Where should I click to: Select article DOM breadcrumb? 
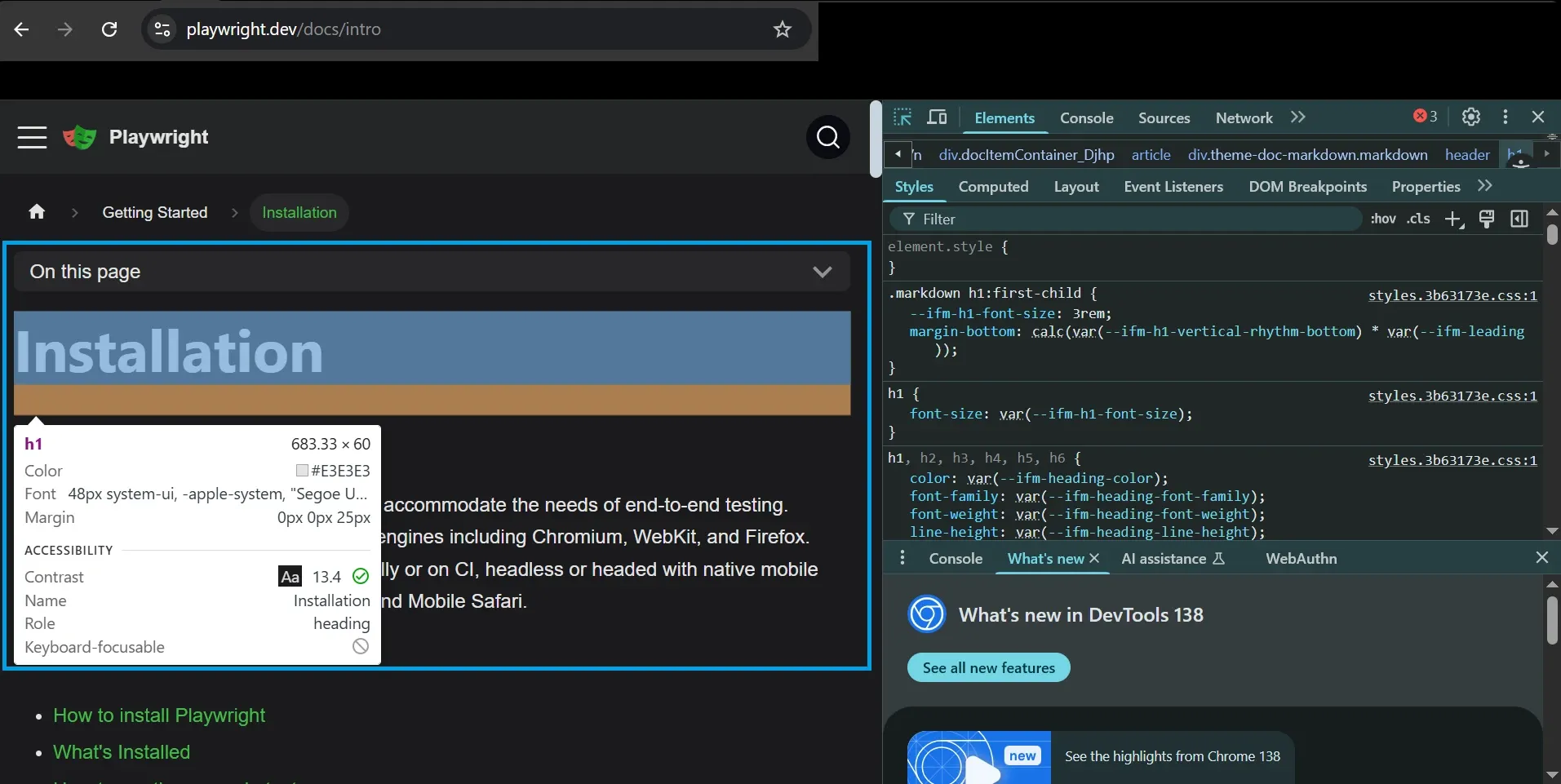(1151, 155)
